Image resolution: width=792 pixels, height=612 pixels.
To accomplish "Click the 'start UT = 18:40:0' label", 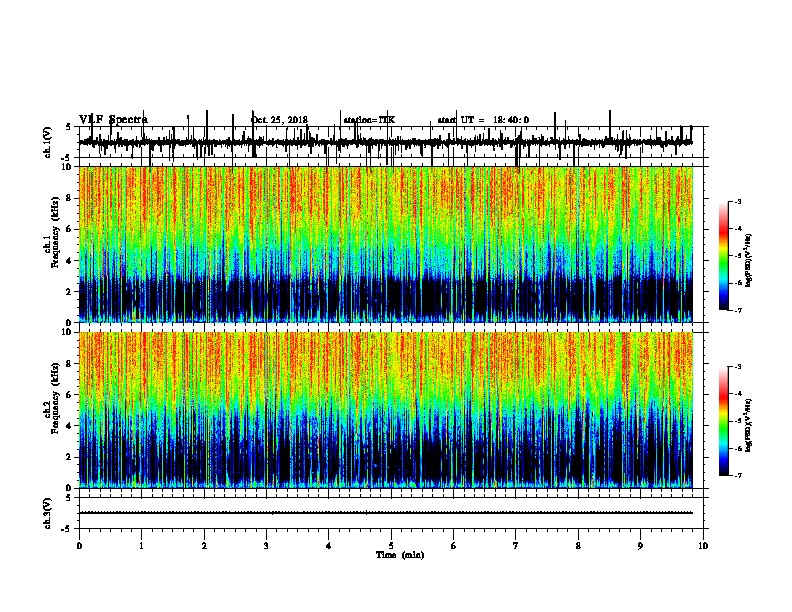I will 483,120.
